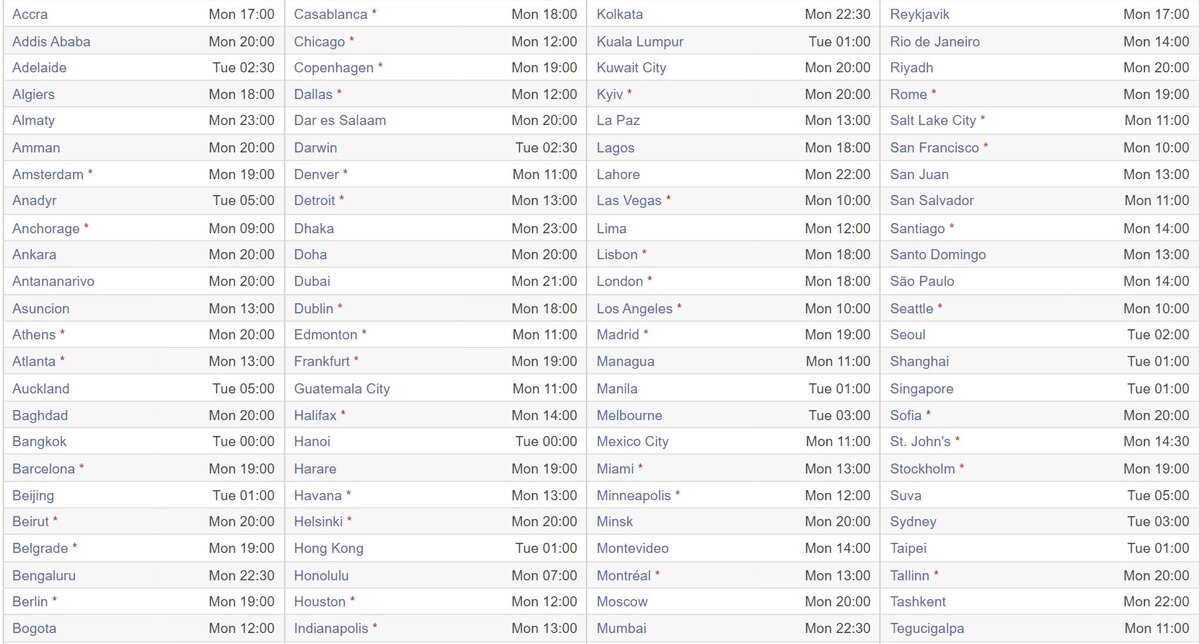The image size is (1200, 644).
Task: Select the Anchorage city link
Action: 46,228
